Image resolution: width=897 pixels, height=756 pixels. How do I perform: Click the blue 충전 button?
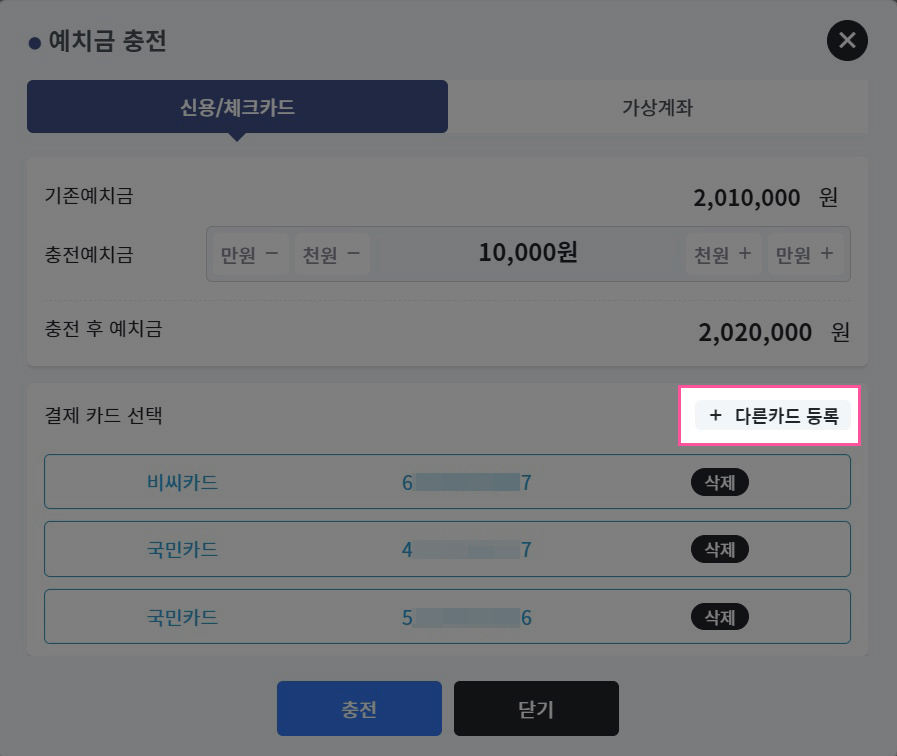tap(359, 709)
